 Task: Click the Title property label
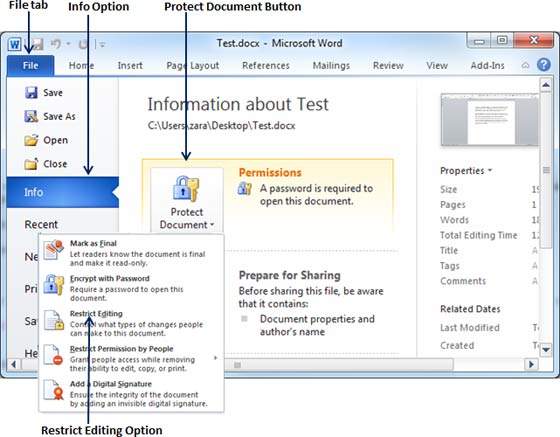pos(449,251)
